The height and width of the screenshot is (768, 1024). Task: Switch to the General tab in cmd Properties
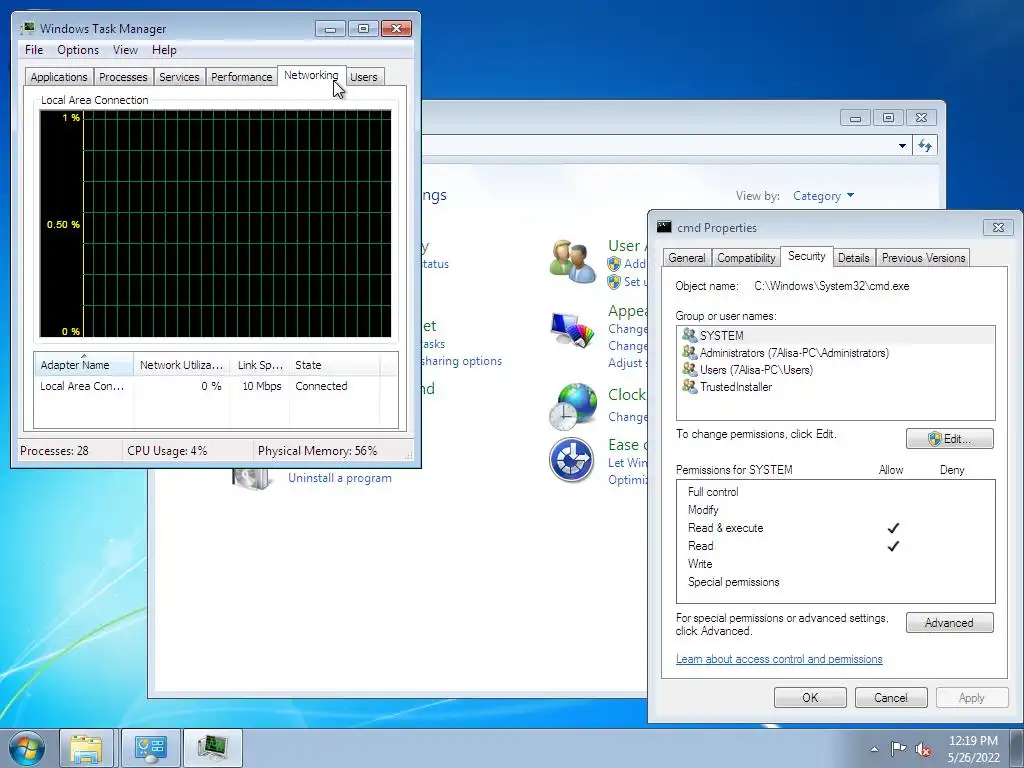pyautogui.click(x=687, y=258)
